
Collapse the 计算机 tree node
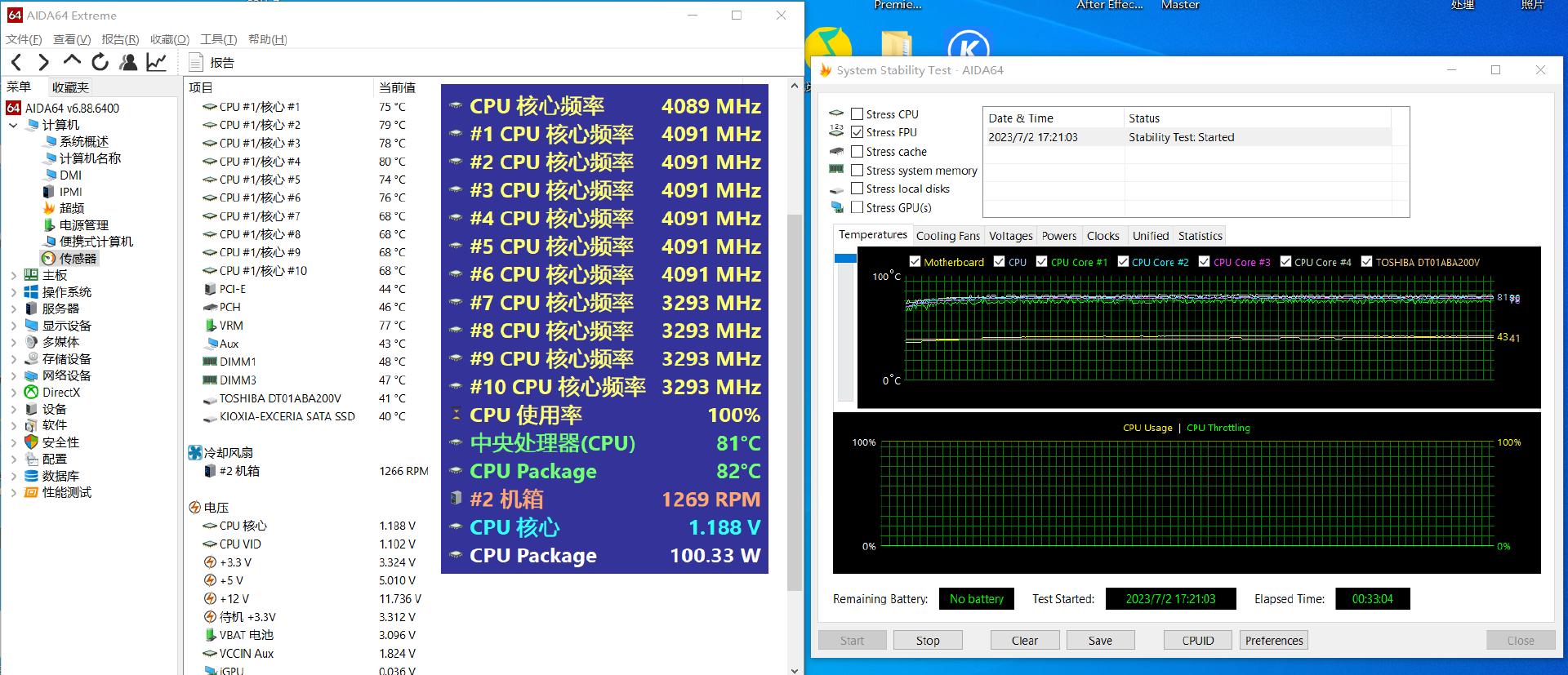[13, 125]
